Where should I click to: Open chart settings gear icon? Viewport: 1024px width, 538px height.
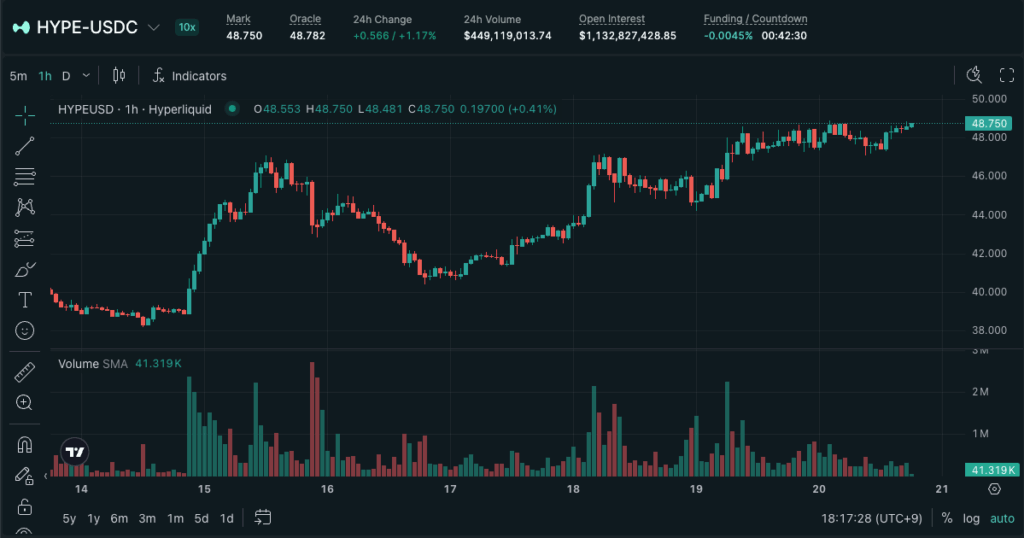994,489
